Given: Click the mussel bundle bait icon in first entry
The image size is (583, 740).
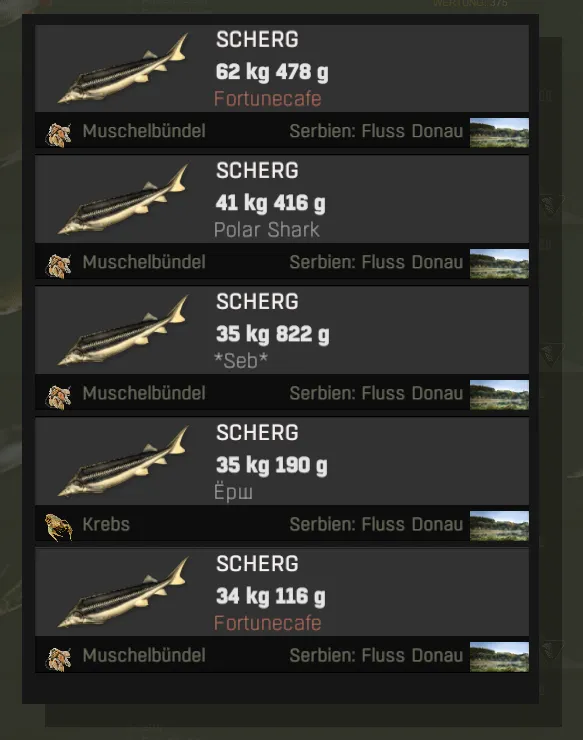Looking at the screenshot, I should (x=59, y=134).
